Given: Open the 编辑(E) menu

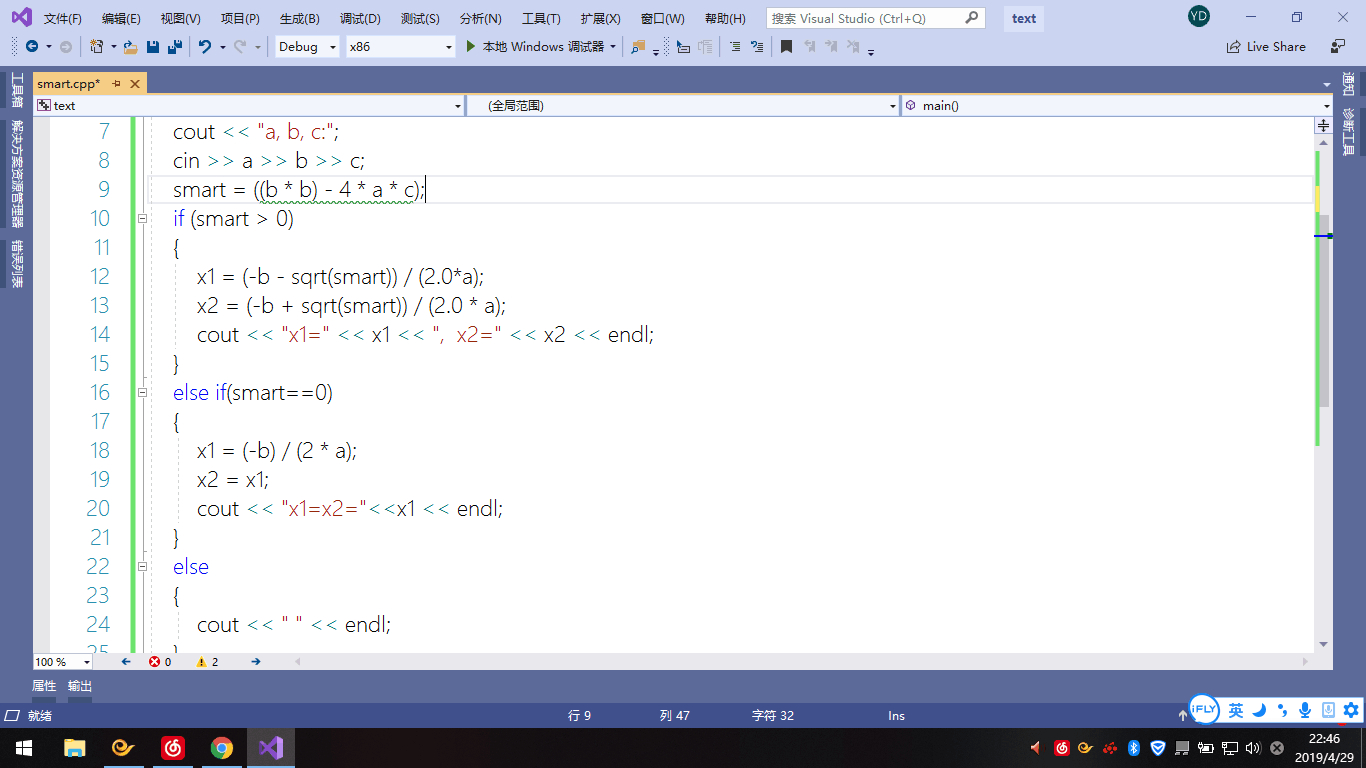Looking at the screenshot, I should coord(122,18).
